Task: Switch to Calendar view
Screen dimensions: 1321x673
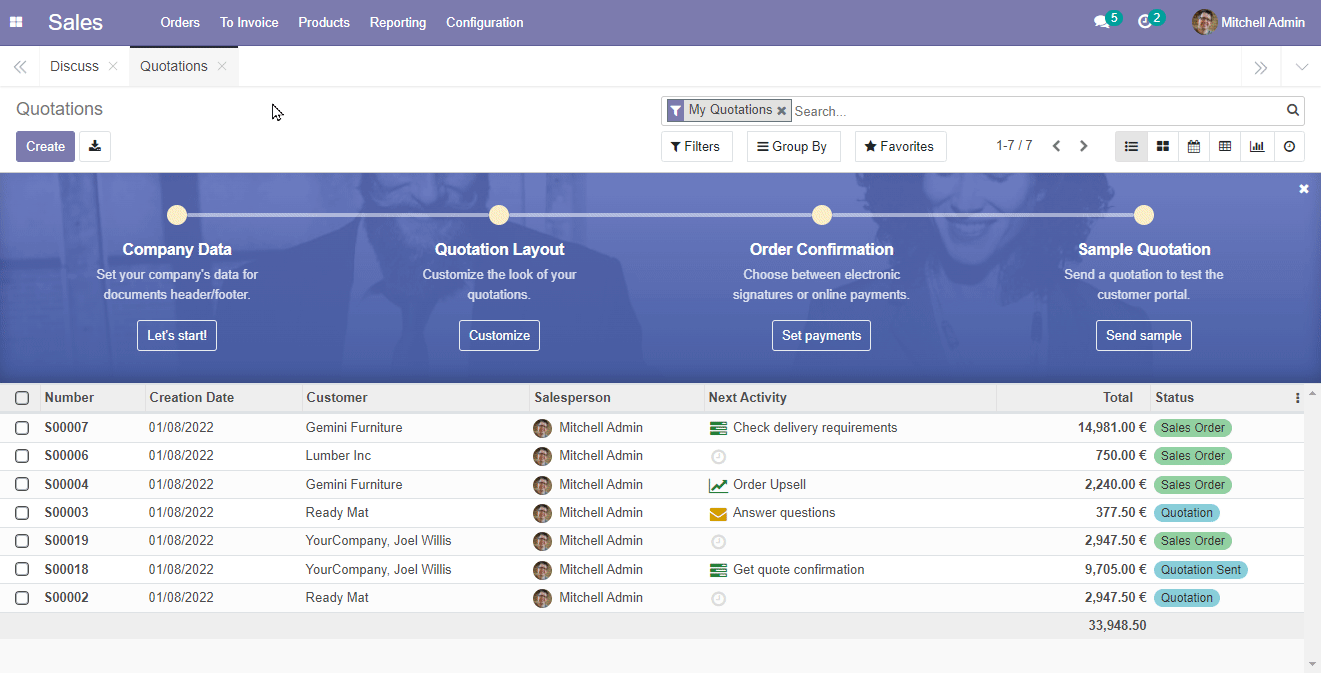Action: pyautogui.click(x=1194, y=146)
